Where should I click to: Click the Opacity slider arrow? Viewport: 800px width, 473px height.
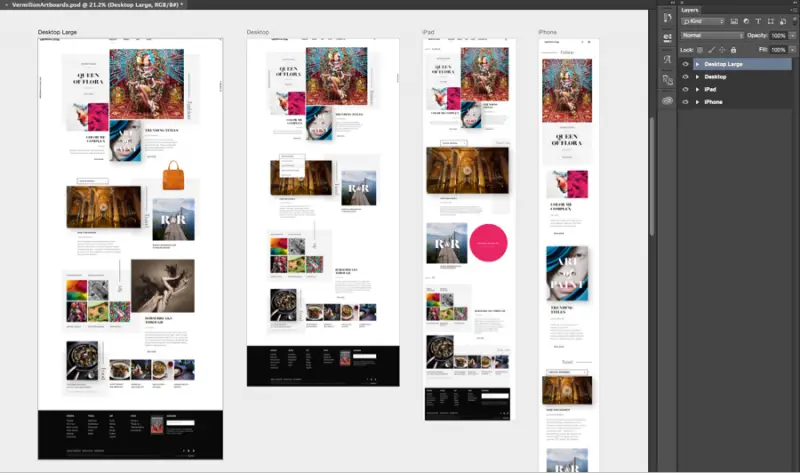(x=792, y=36)
